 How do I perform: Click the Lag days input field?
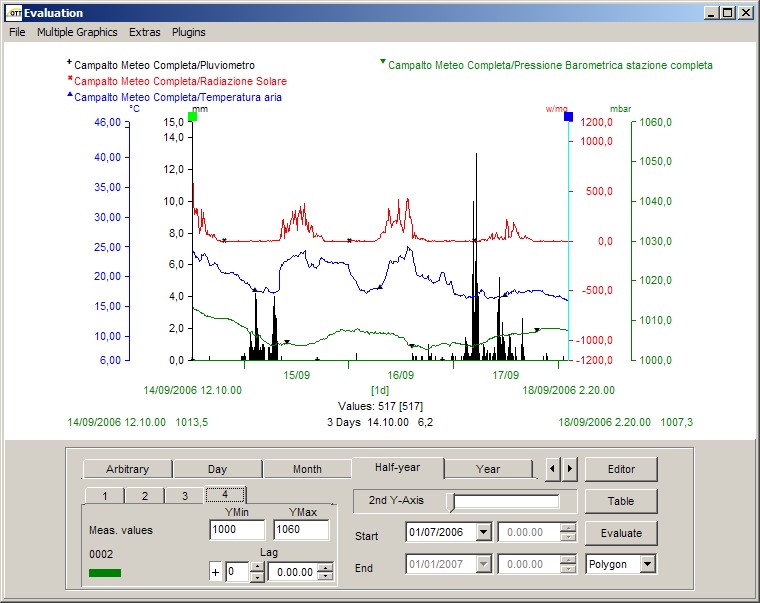coord(237,572)
